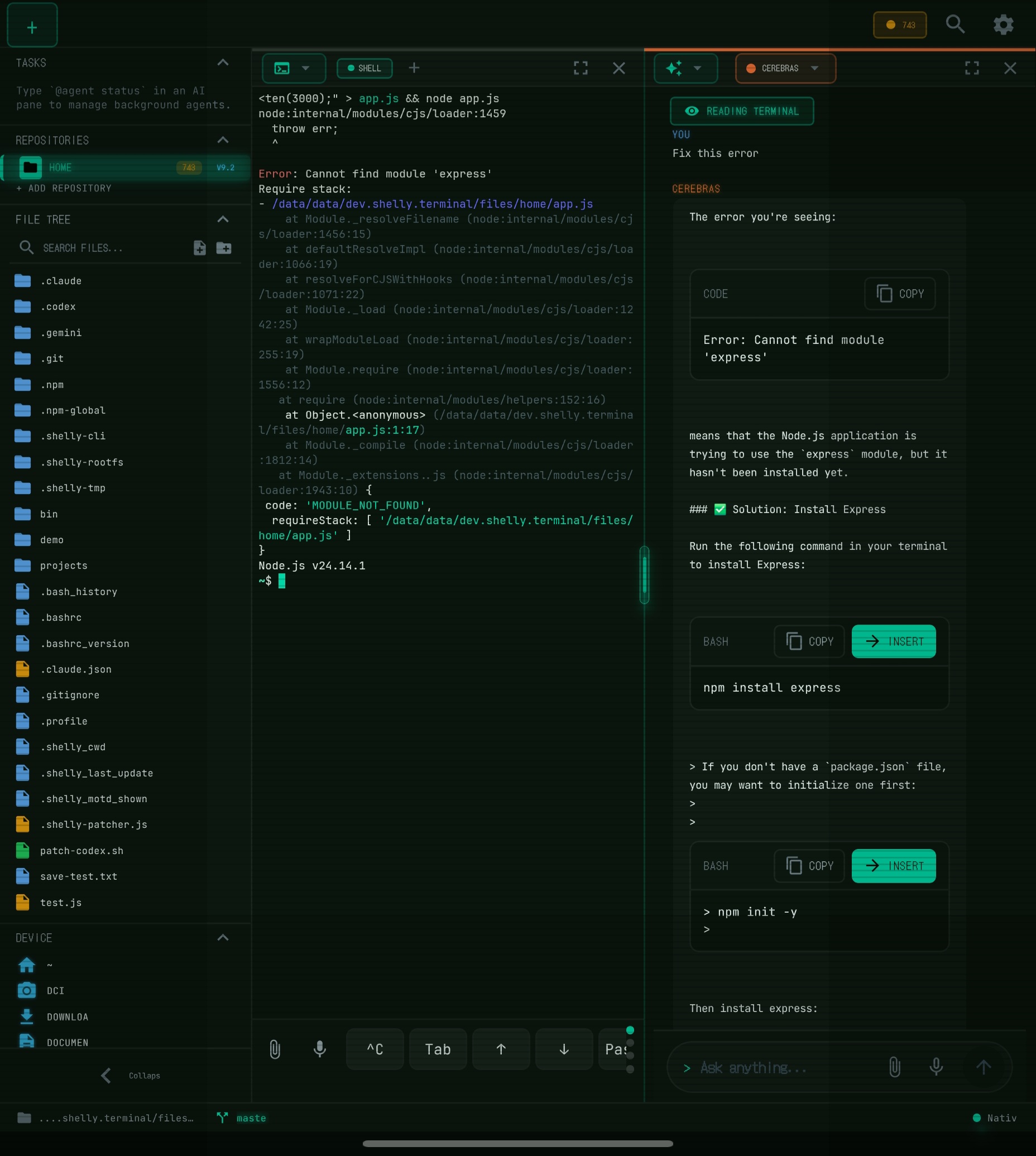This screenshot has height=1156, width=1036.
Task: Open the shell type dropdown arrow
Action: click(x=306, y=68)
